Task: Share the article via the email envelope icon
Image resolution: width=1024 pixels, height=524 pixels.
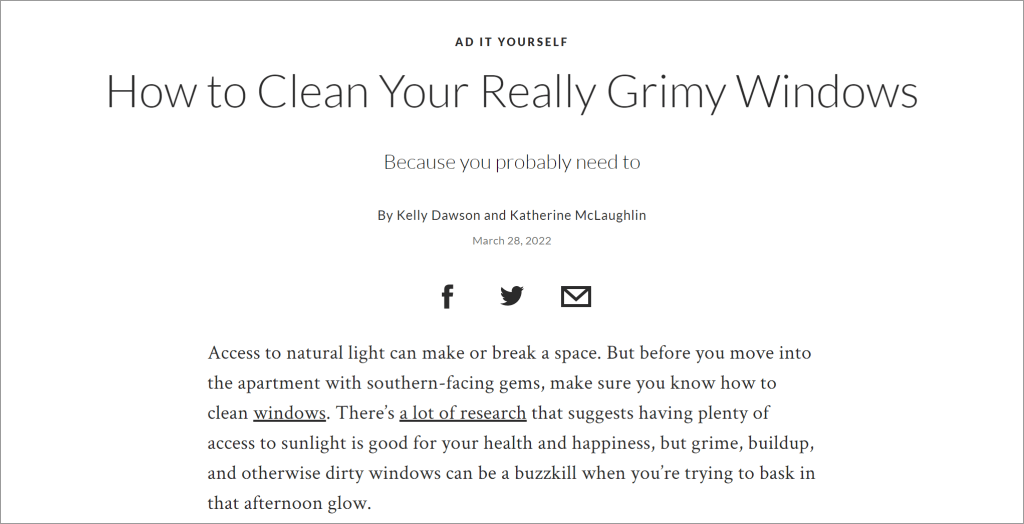Action: 576,297
